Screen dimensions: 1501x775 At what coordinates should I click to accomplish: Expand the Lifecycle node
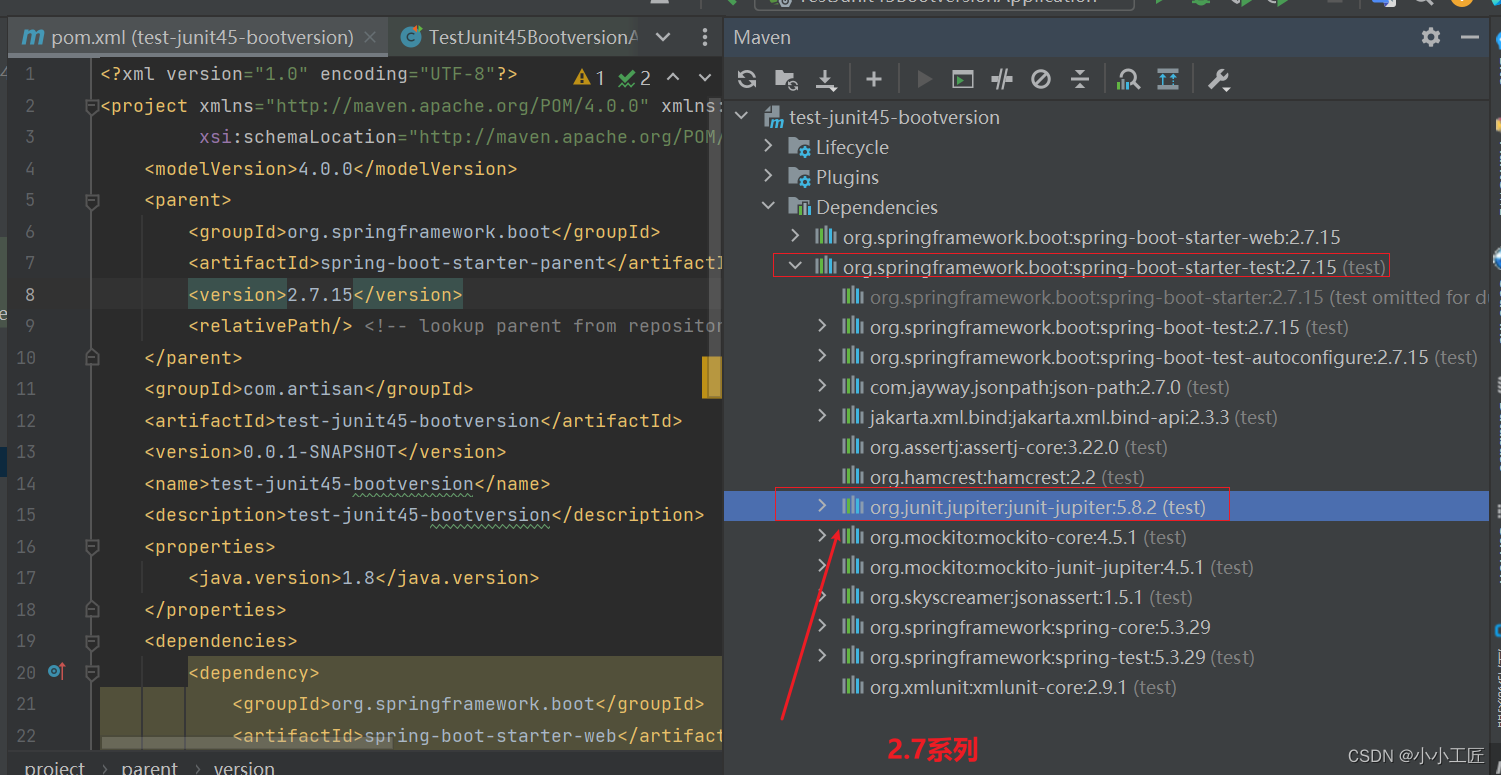769,147
